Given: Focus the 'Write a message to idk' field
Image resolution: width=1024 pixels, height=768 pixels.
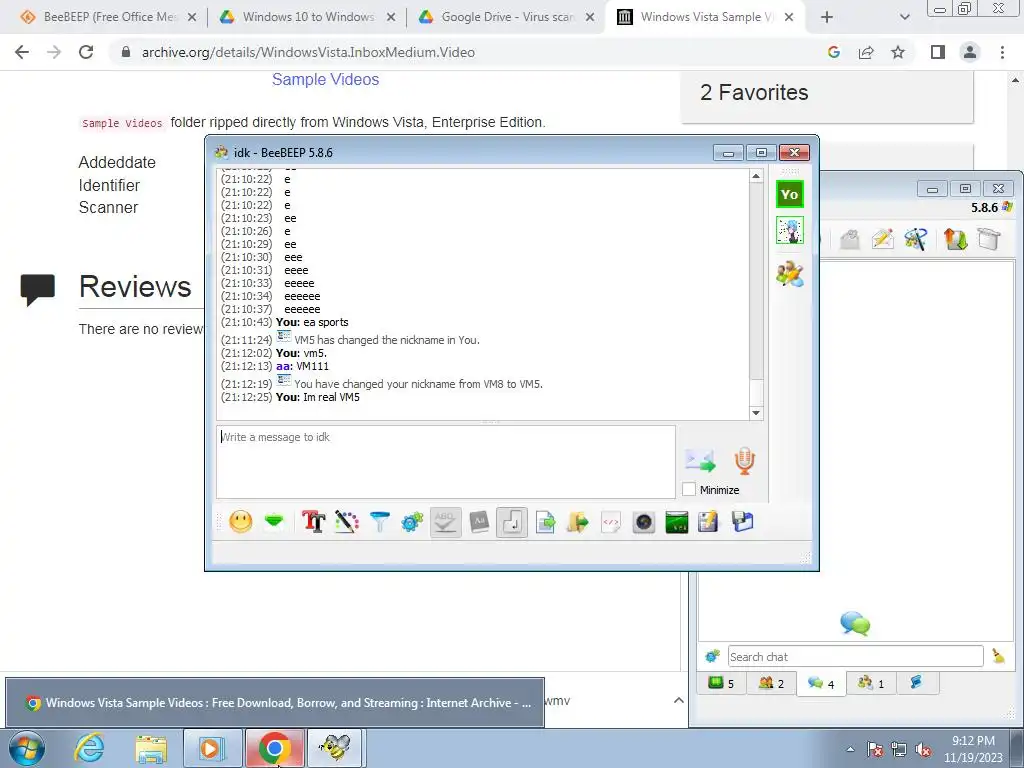Looking at the screenshot, I should click(x=445, y=462).
